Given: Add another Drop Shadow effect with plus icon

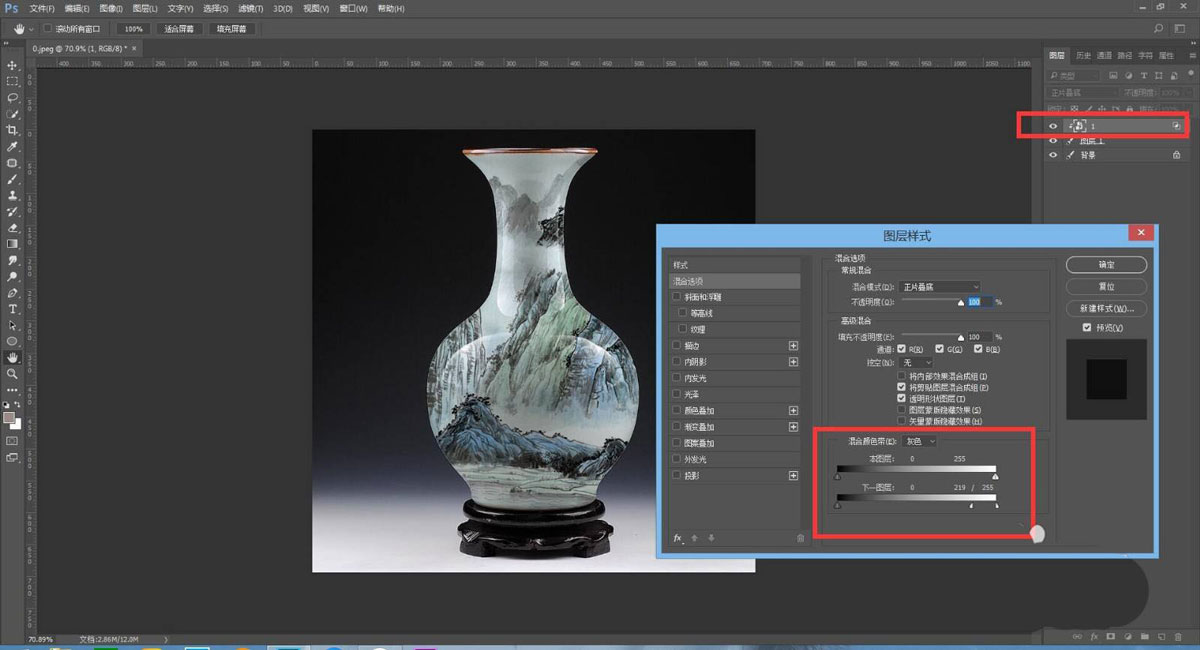Looking at the screenshot, I should point(794,475).
